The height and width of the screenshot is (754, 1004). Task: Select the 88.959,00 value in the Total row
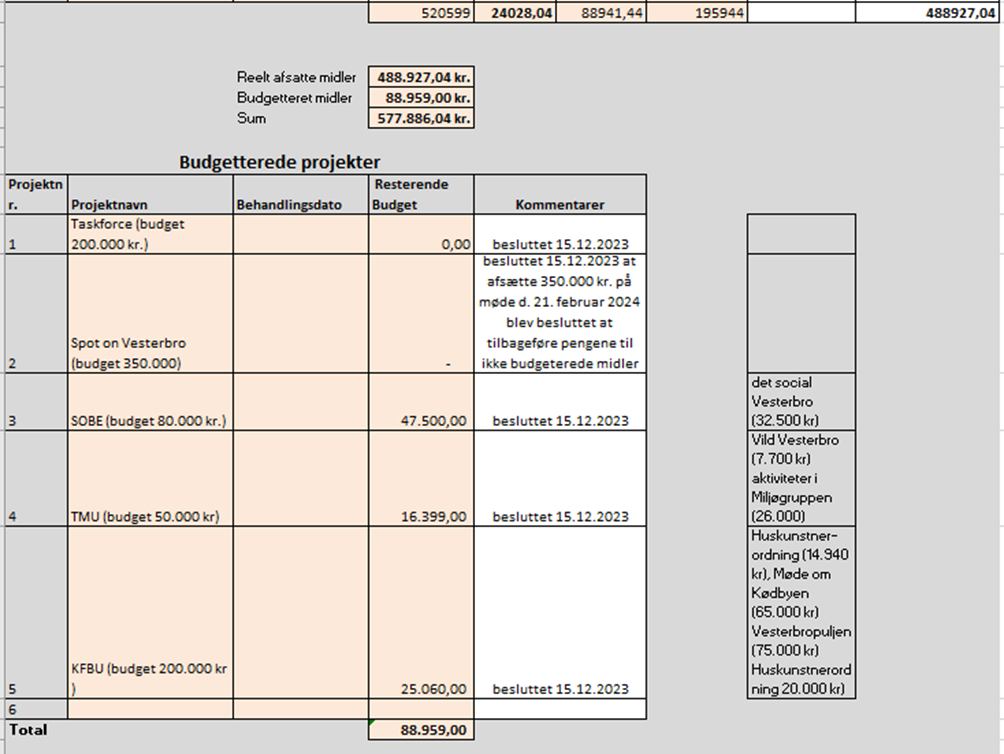(x=421, y=730)
